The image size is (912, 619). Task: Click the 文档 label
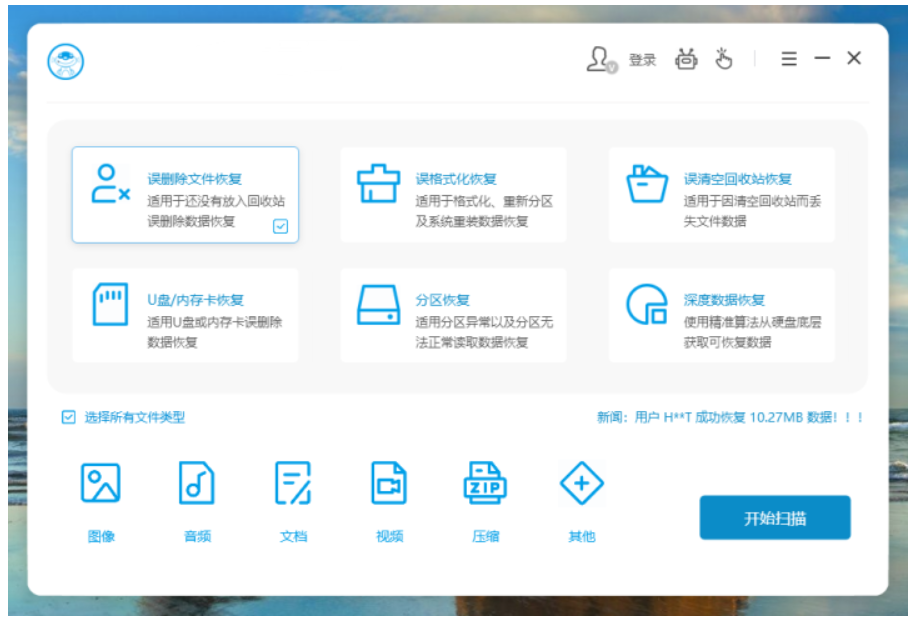[293, 536]
